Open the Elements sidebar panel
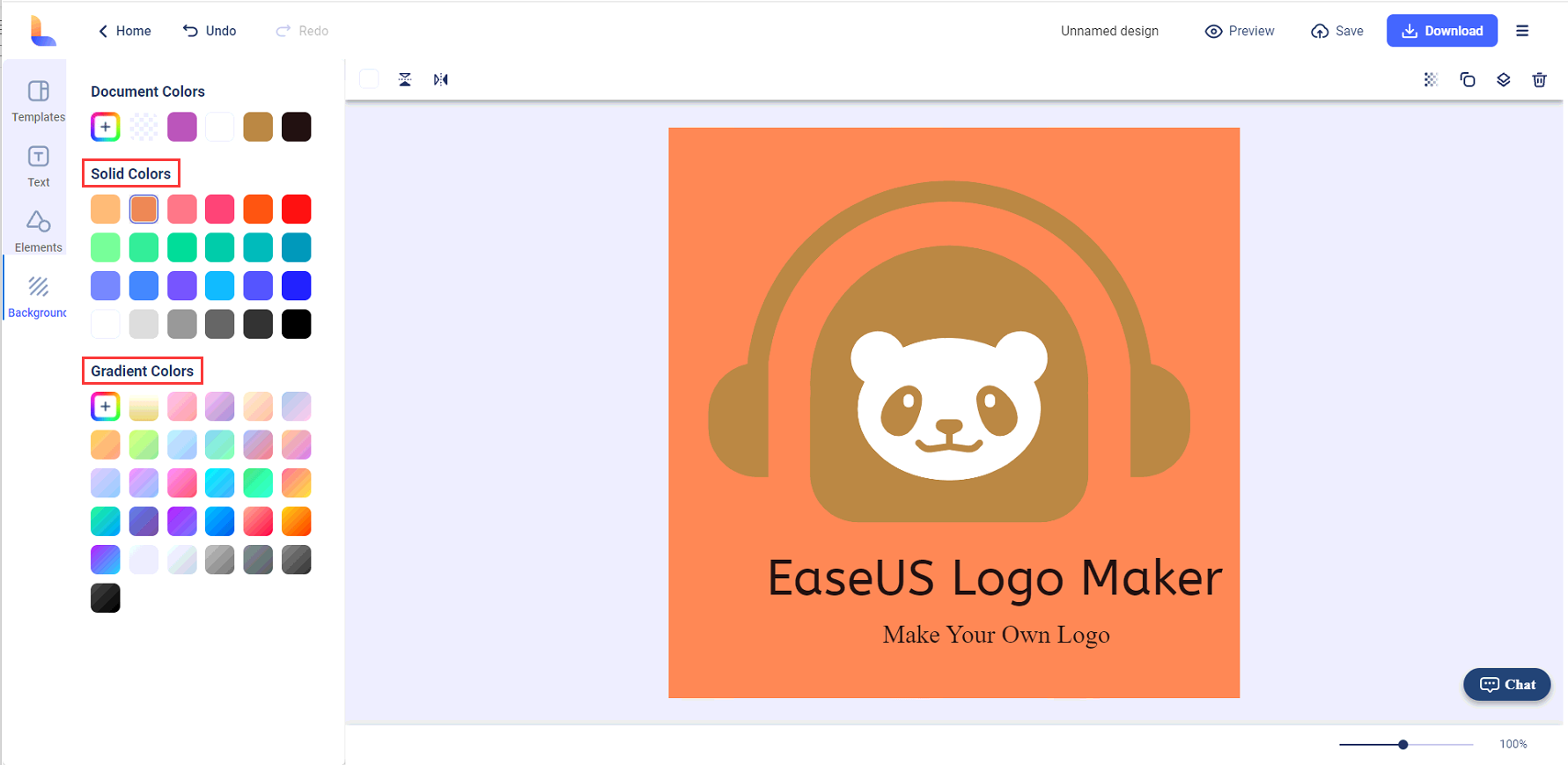 tap(38, 232)
